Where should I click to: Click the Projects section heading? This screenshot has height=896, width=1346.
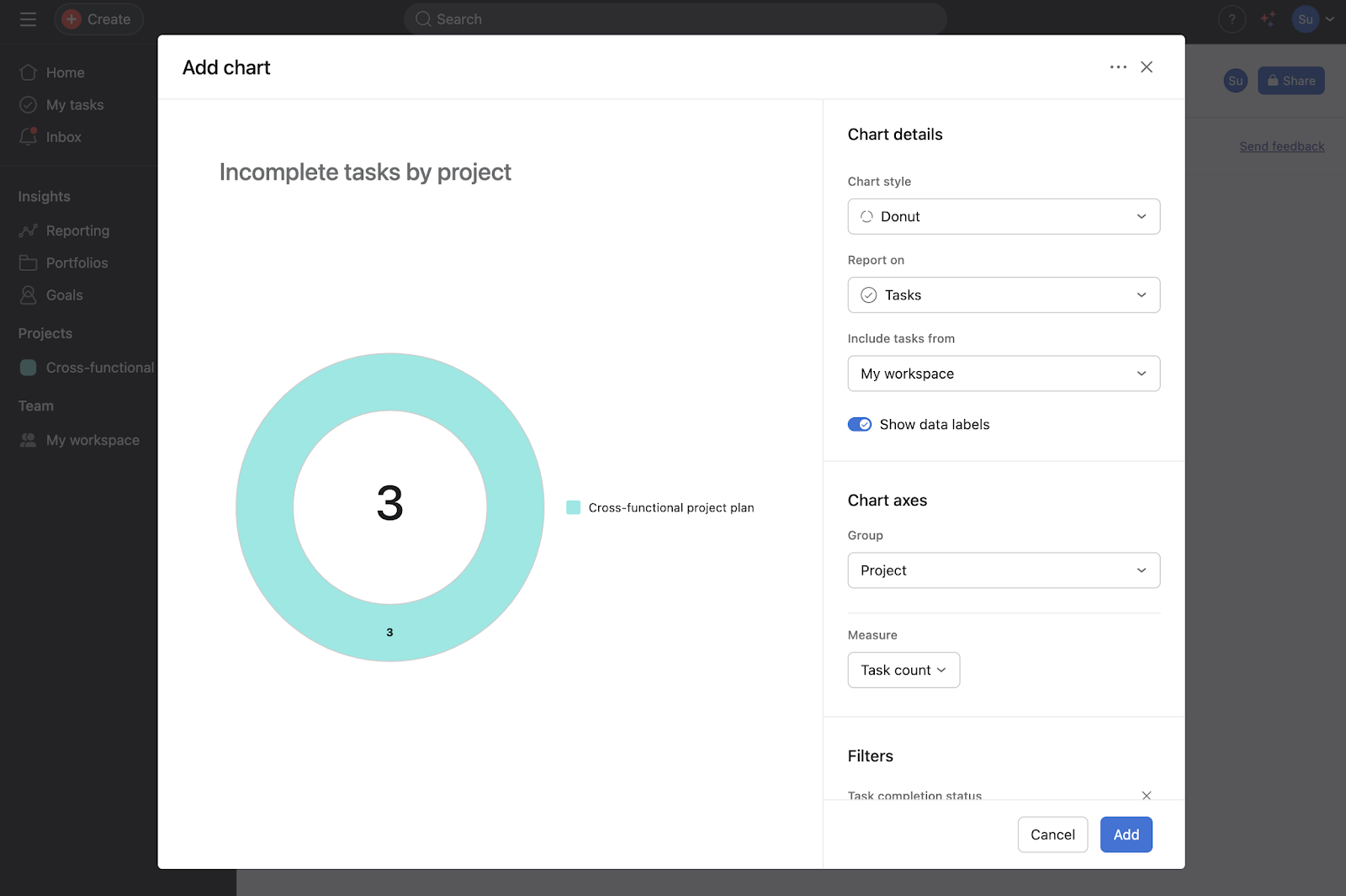(x=45, y=333)
